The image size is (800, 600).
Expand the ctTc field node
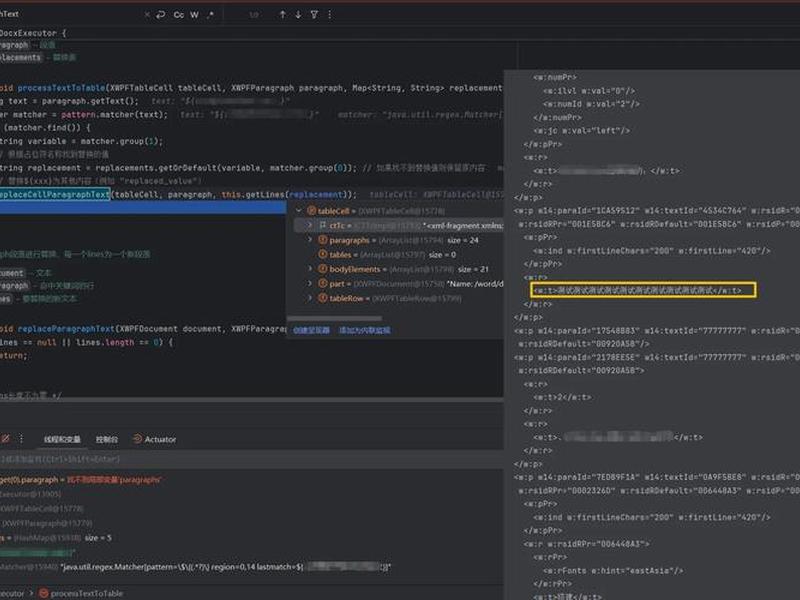click(309, 225)
